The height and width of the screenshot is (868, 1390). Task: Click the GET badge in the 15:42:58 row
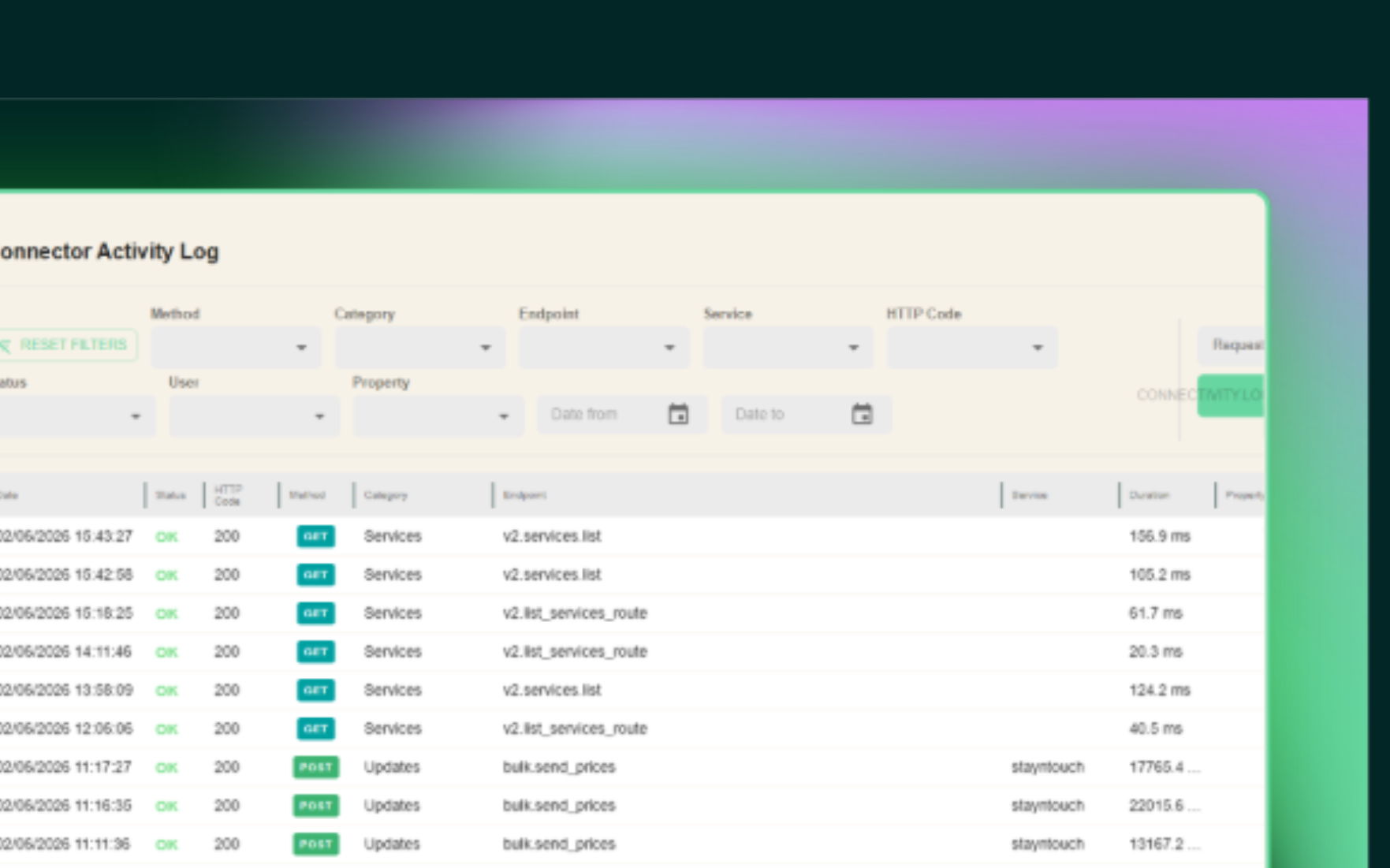(x=315, y=575)
